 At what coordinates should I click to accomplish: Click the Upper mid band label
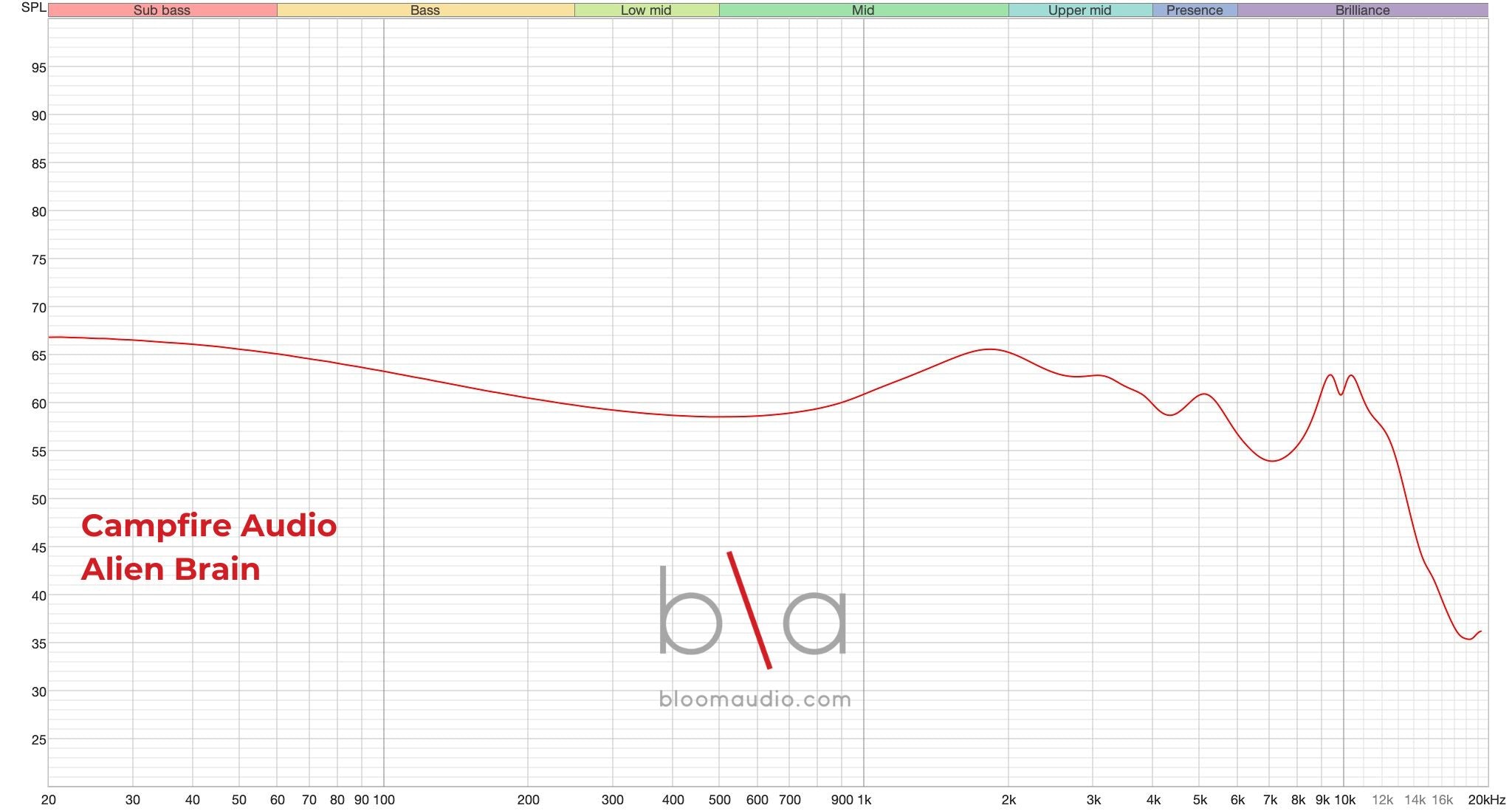(x=1079, y=10)
